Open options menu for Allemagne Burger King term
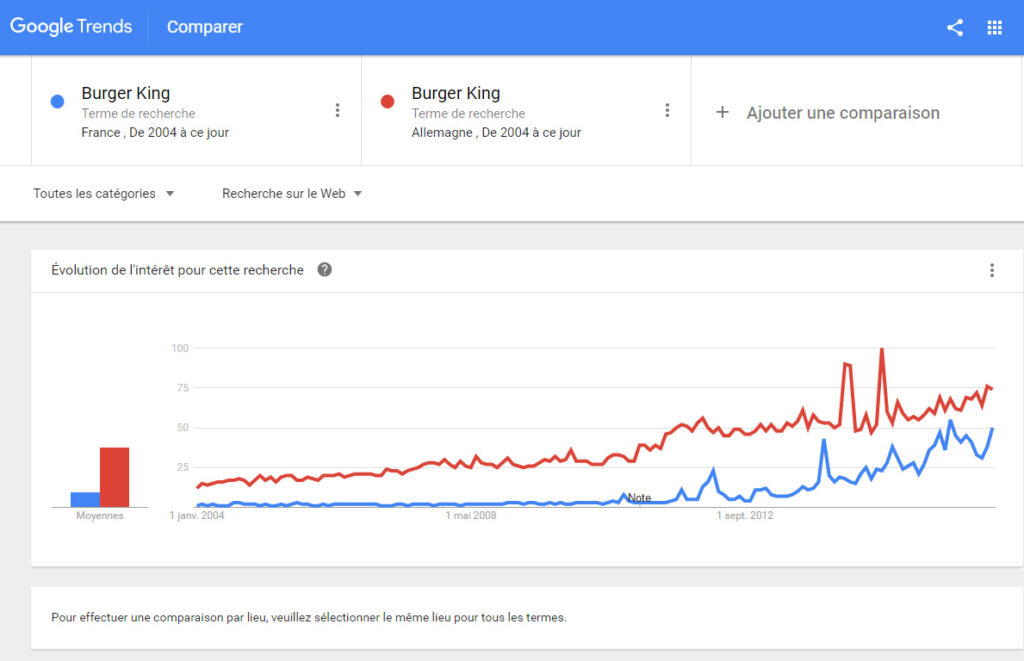The image size is (1024, 661). click(x=667, y=110)
